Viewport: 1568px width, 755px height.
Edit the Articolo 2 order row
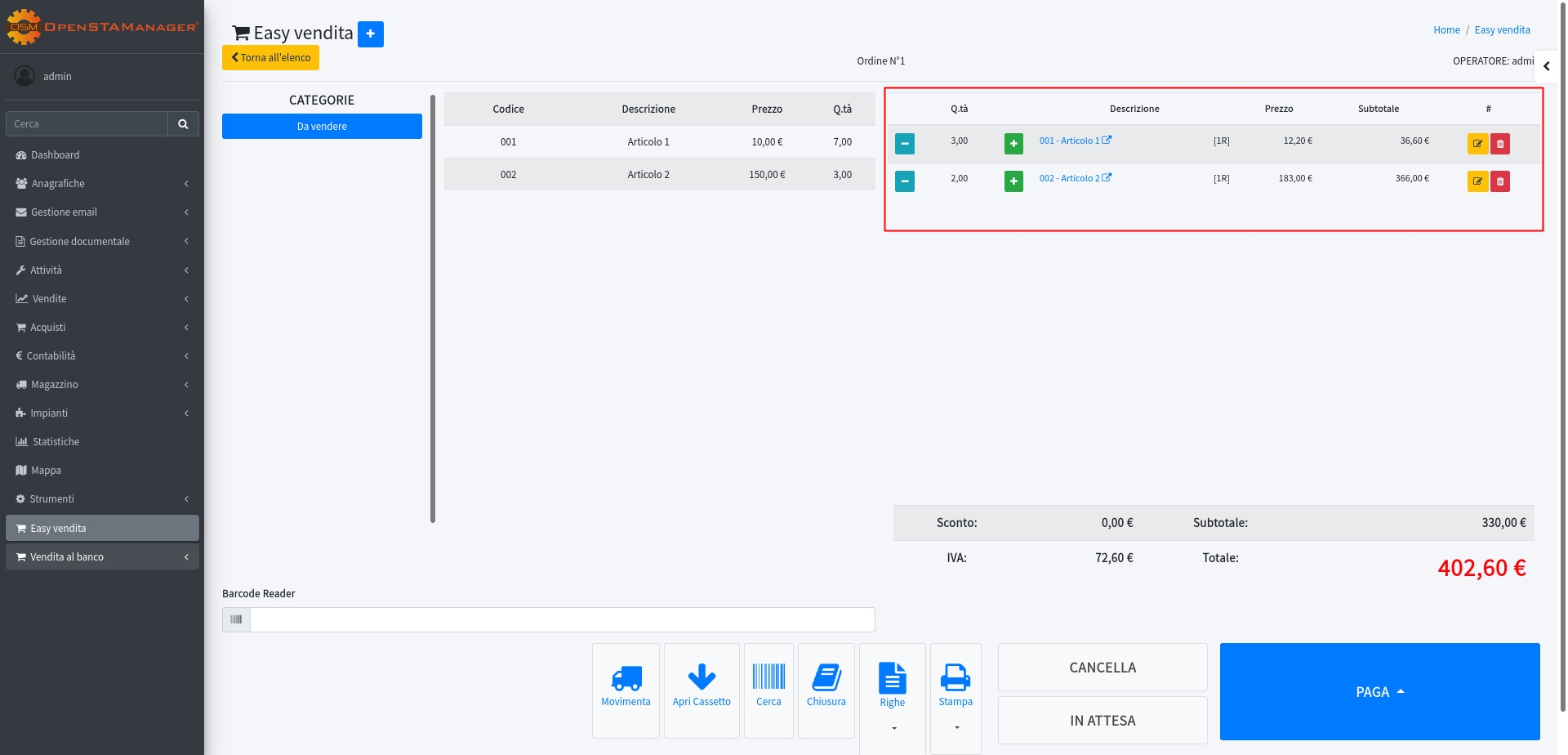click(x=1477, y=181)
